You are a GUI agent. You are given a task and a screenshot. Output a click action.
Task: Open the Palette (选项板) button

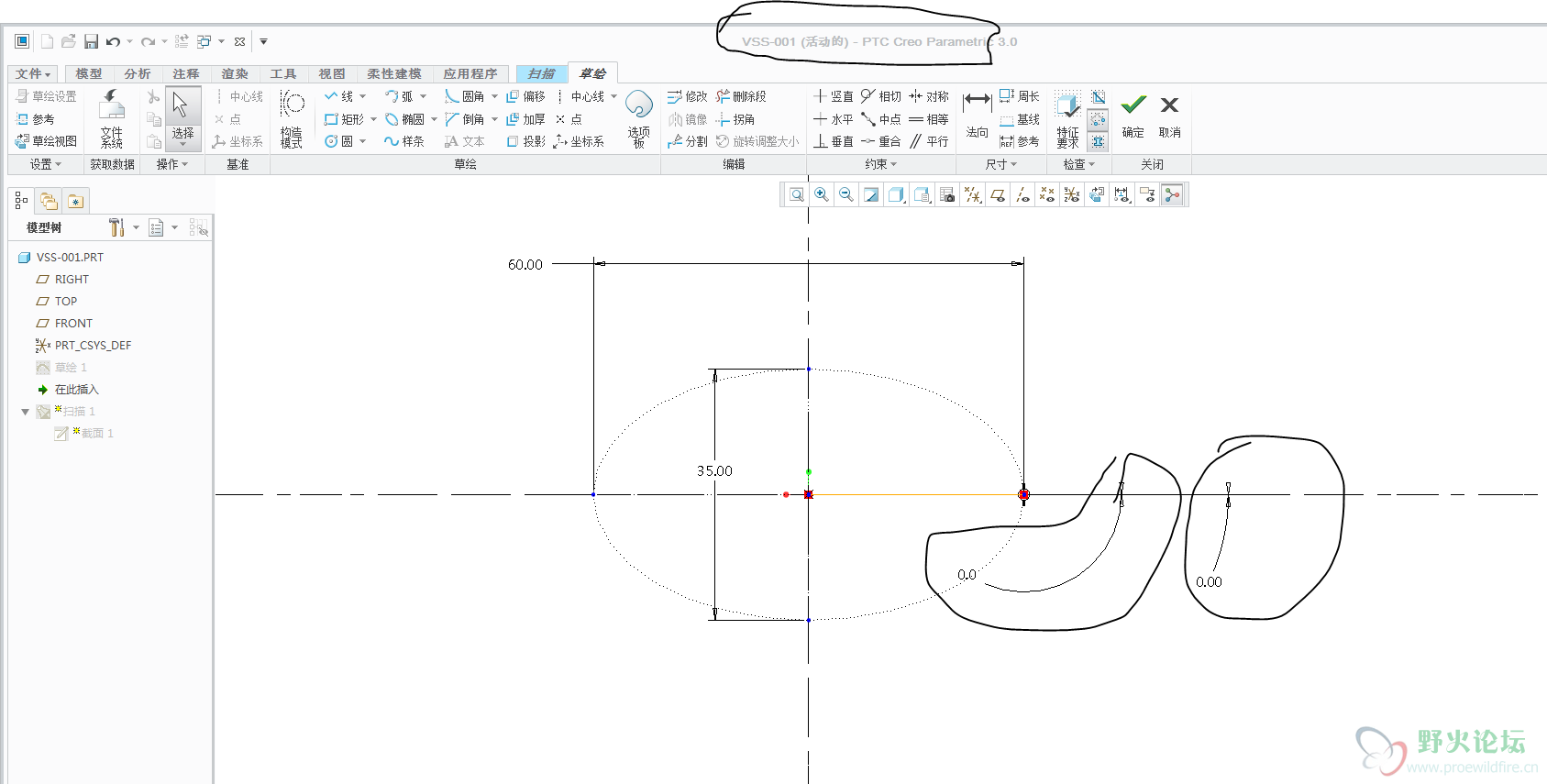coord(639,119)
